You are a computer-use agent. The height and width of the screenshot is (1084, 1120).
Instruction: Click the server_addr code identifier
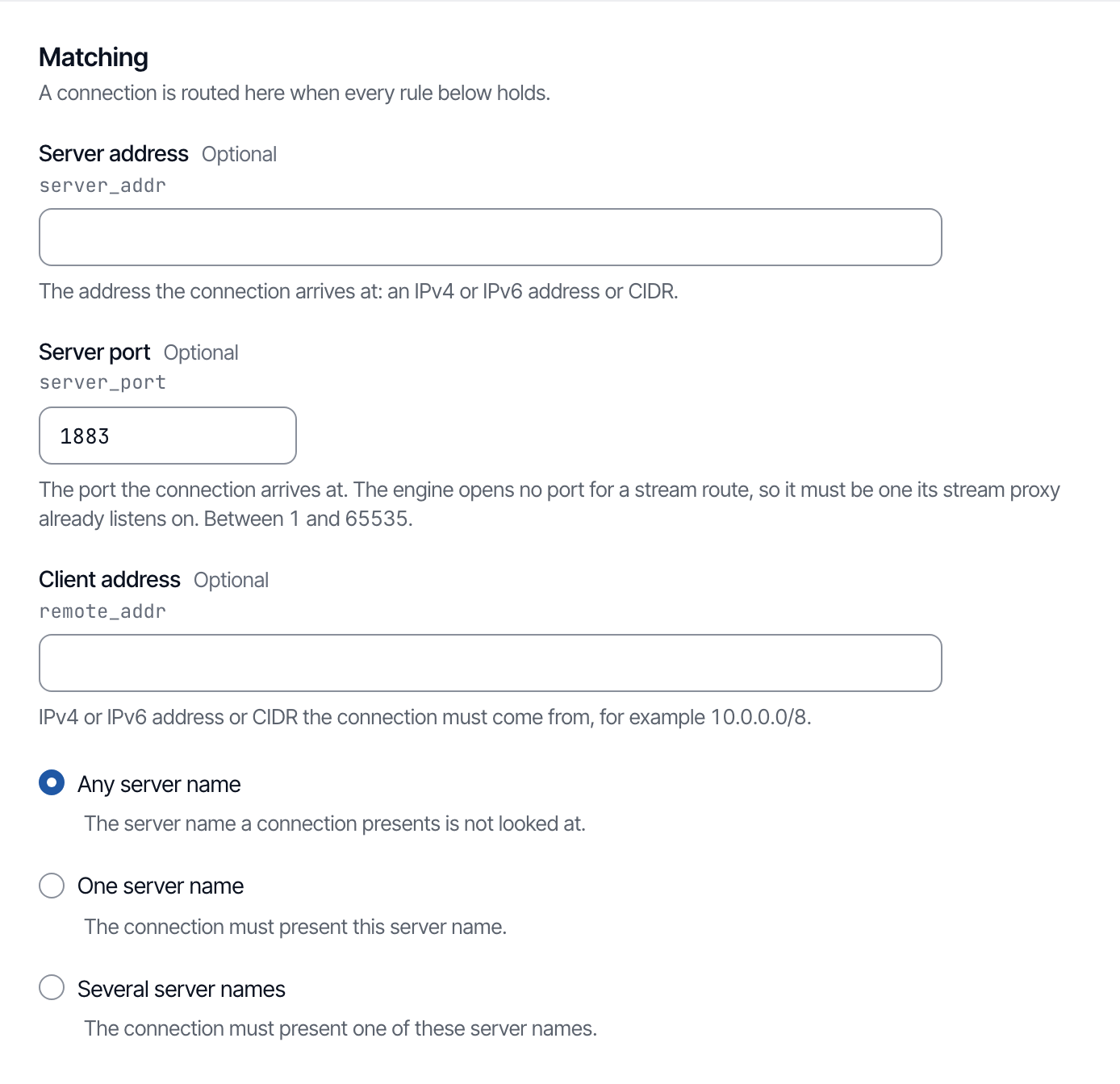(102, 186)
